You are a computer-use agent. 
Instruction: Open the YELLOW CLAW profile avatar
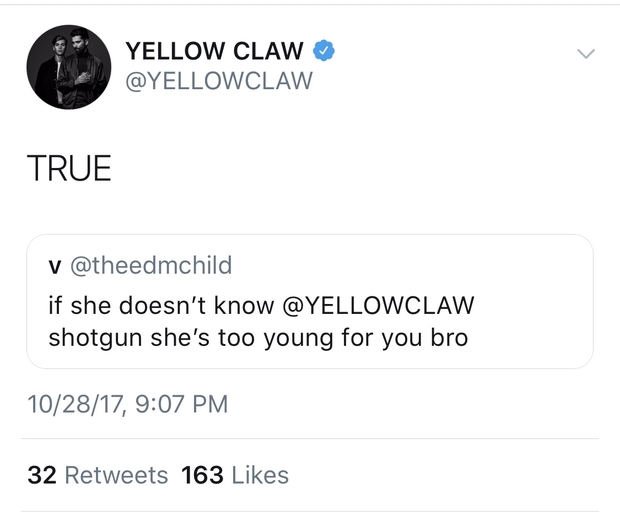pyautogui.click(x=67, y=66)
